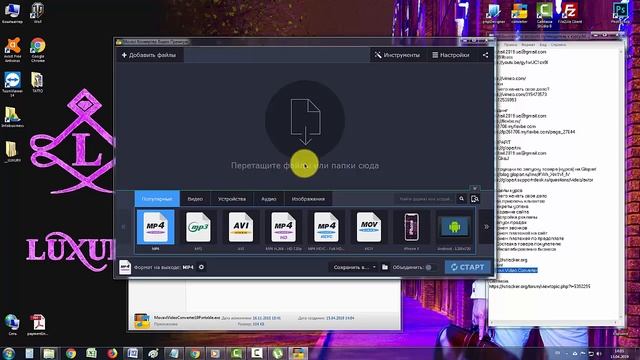Click the device detection icon right of search
The height and width of the screenshot is (360, 640).
(475, 199)
